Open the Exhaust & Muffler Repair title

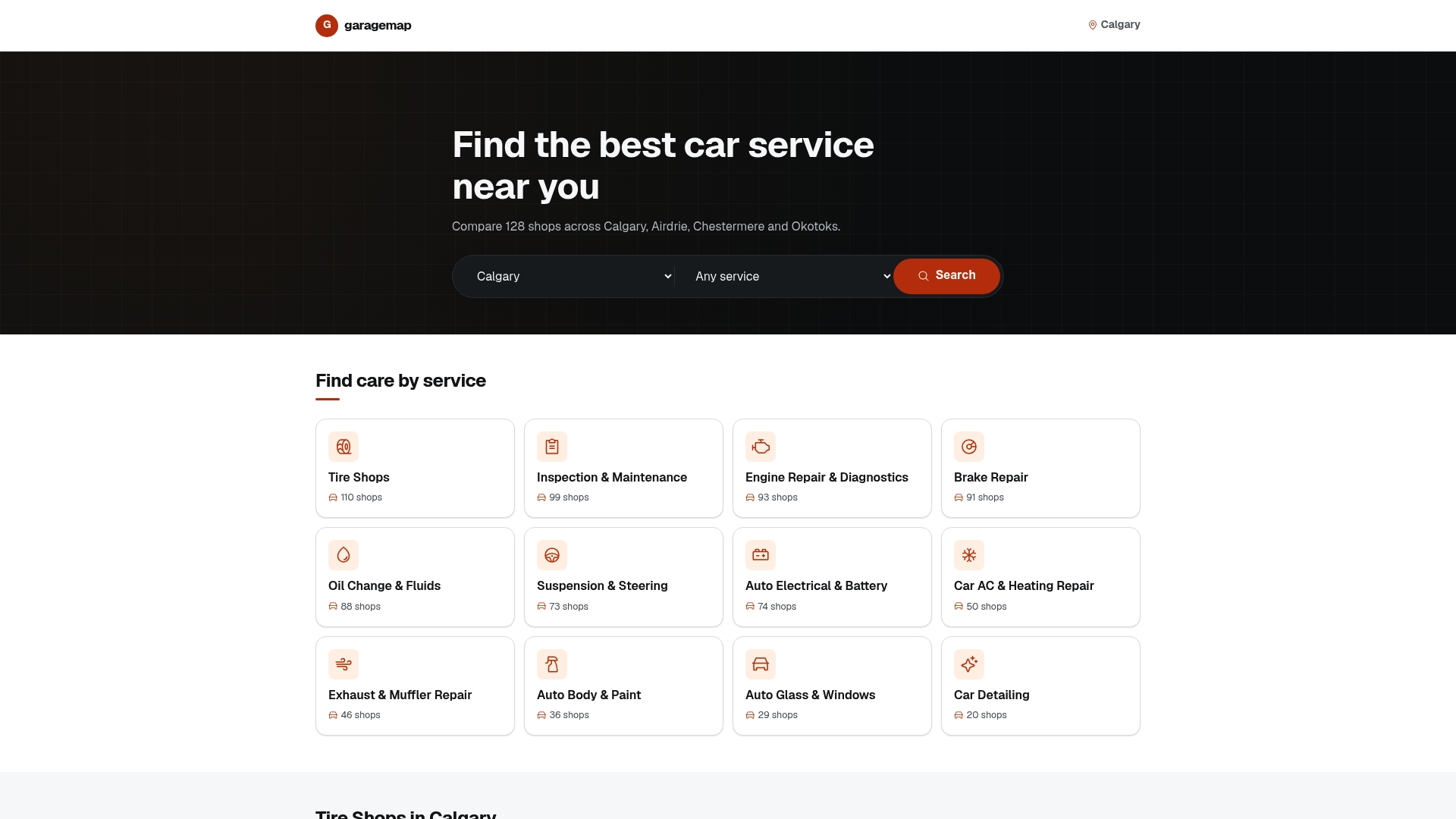click(x=400, y=695)
